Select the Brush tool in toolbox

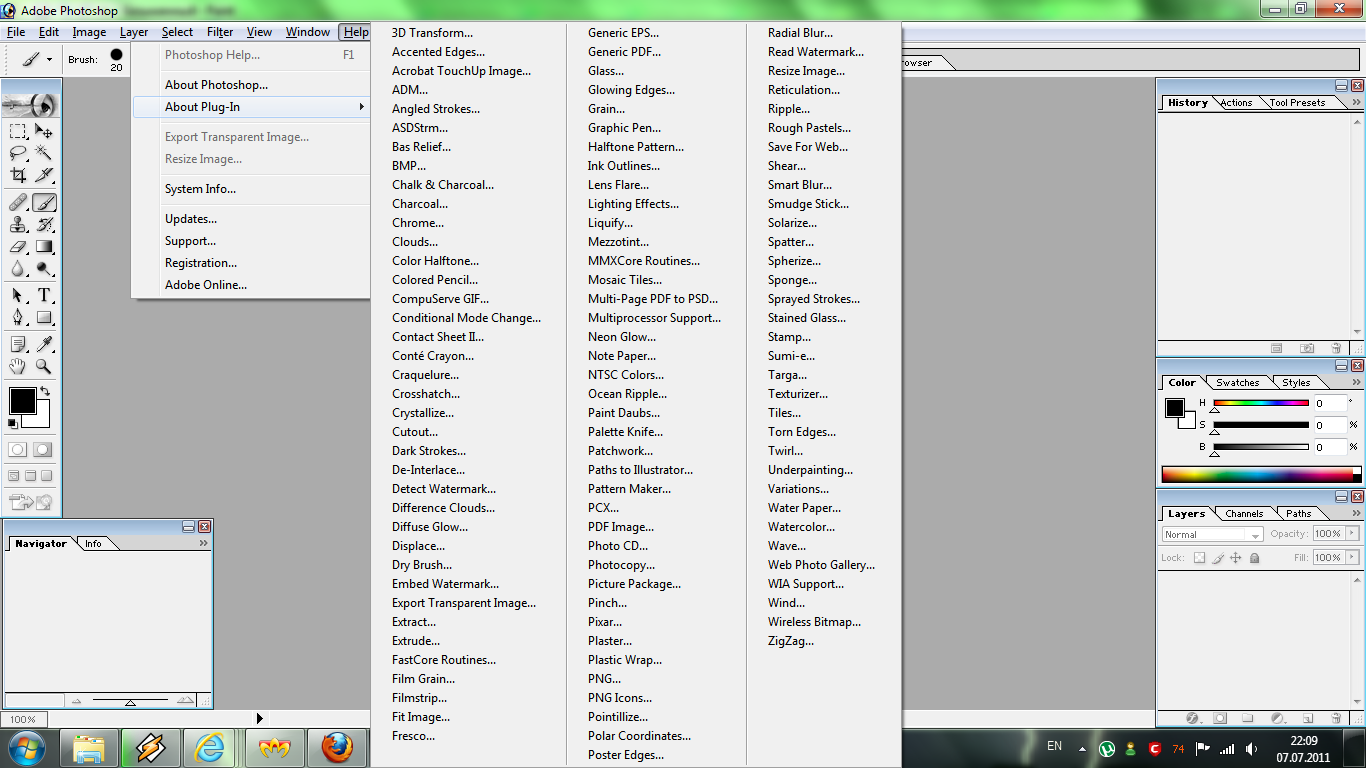44,203
